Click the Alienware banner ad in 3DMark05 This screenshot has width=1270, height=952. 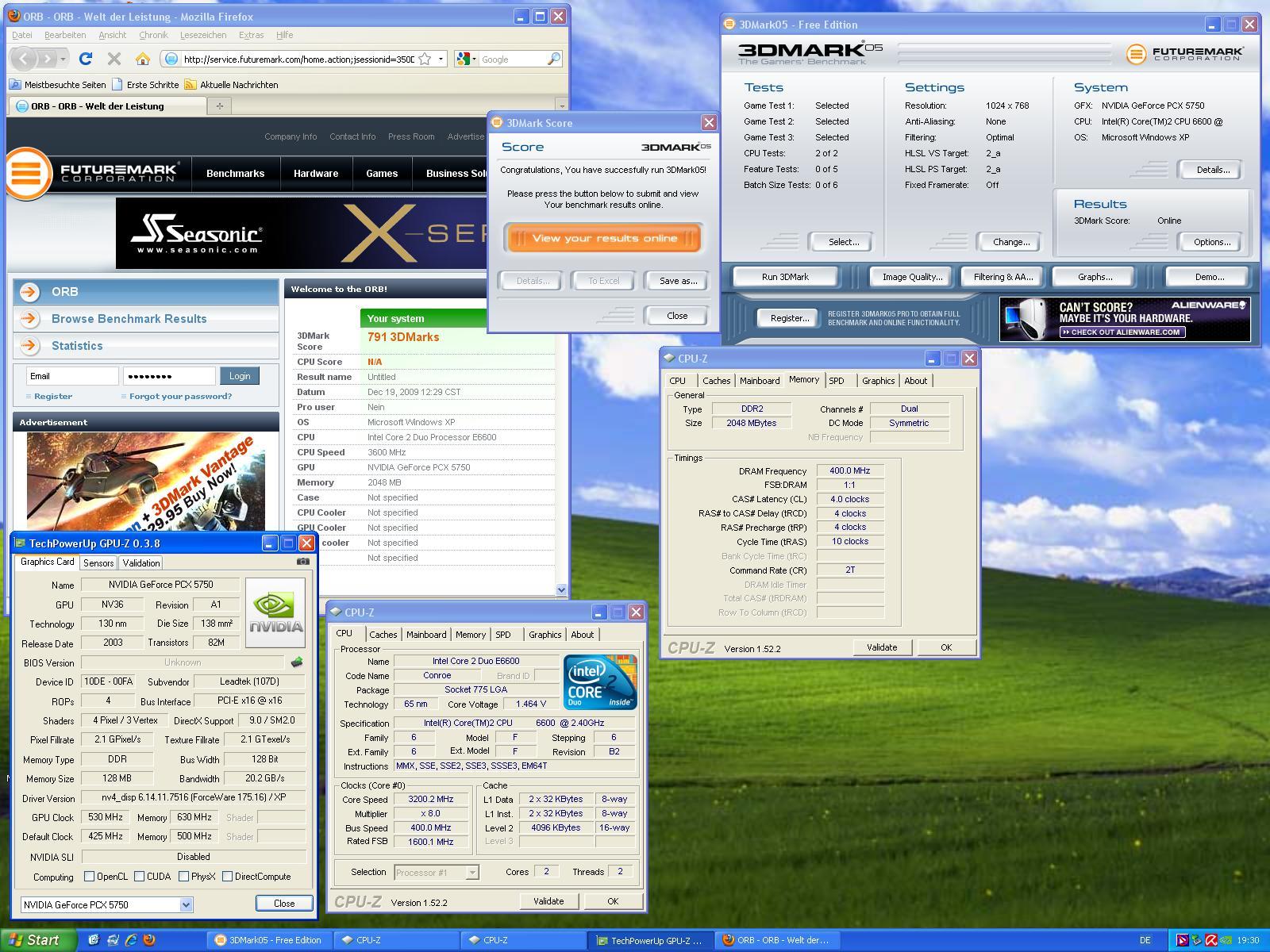(x=1125, y=319)
